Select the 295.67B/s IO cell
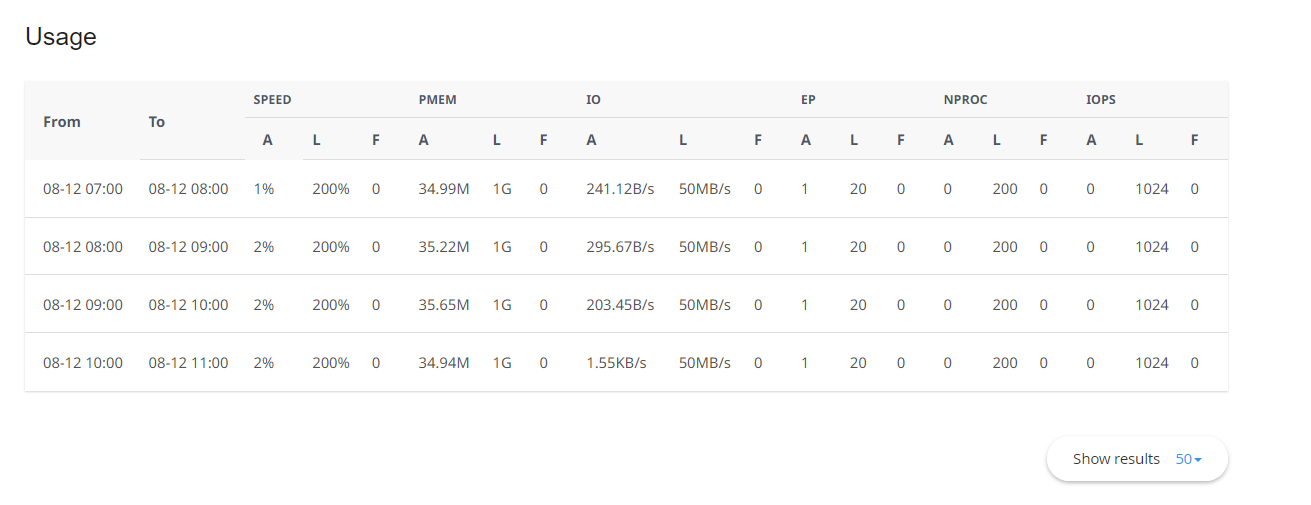This screenshot has height=505, width=1311. point(620,247)
